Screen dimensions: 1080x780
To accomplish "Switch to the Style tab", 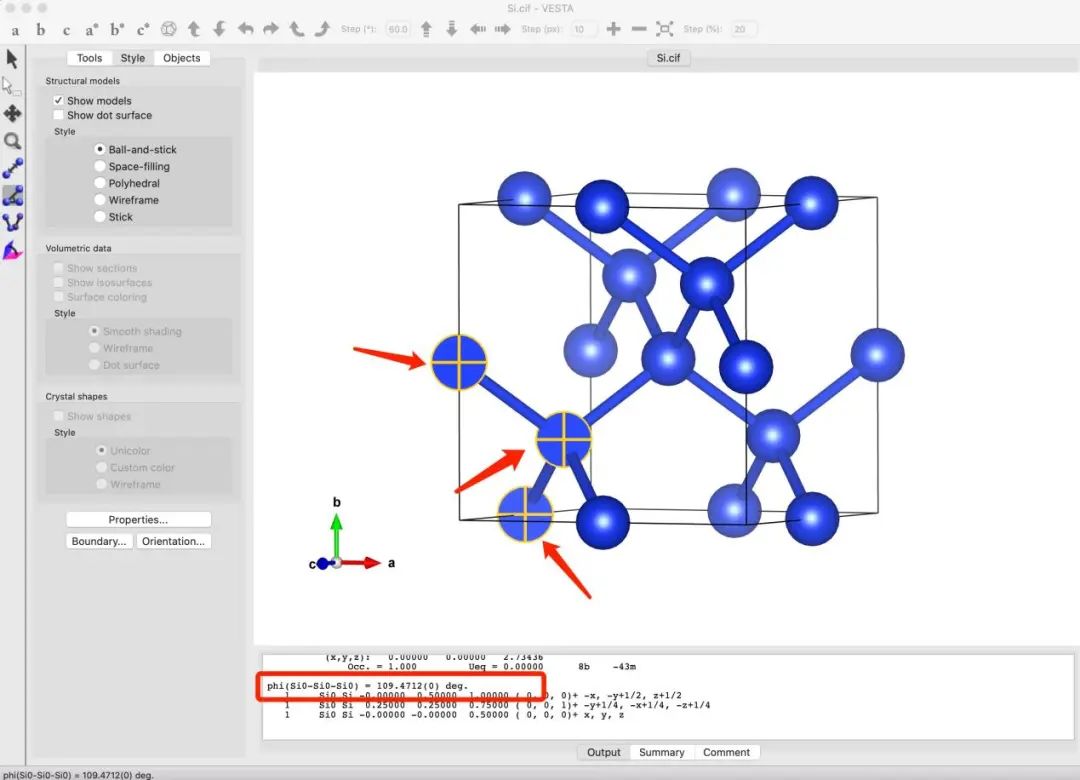I will click(132, 58).
